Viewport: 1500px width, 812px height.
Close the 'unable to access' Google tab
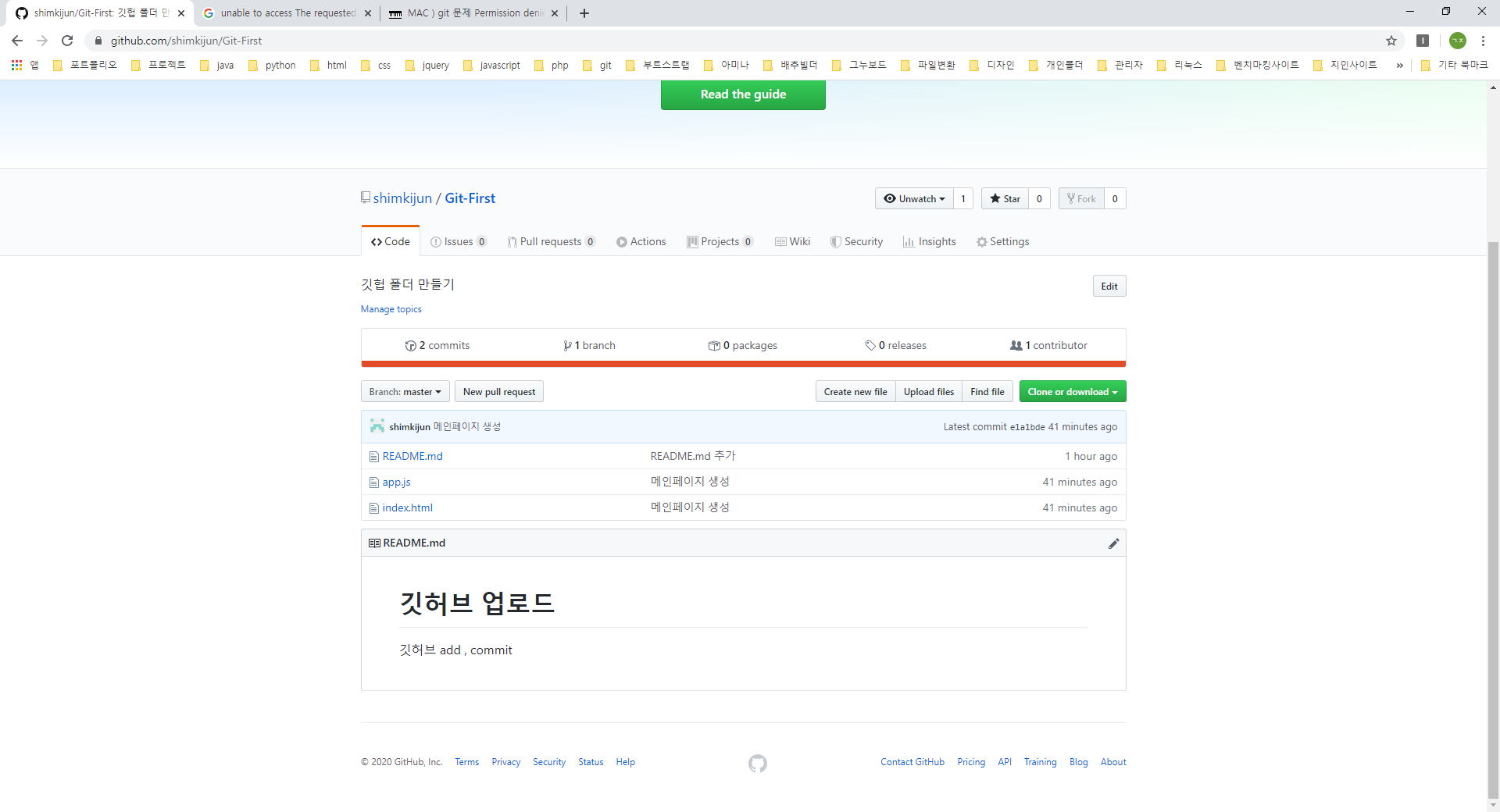pos(368,13)
